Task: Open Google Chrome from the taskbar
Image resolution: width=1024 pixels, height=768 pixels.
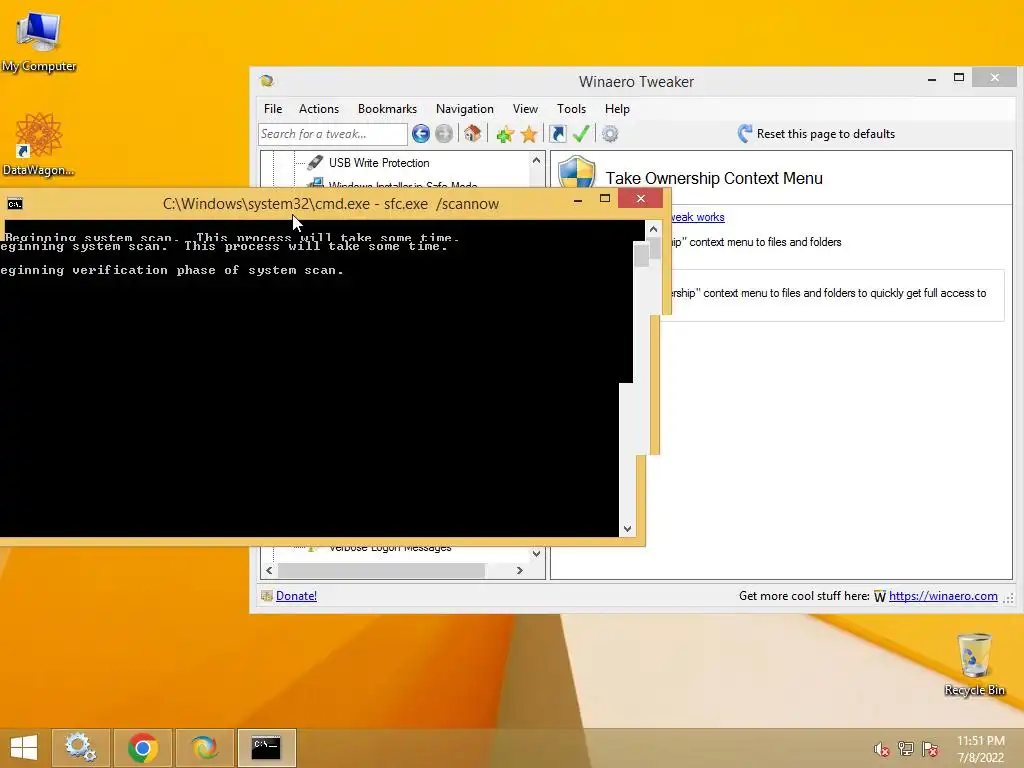Action: click(x=142, y=748)
